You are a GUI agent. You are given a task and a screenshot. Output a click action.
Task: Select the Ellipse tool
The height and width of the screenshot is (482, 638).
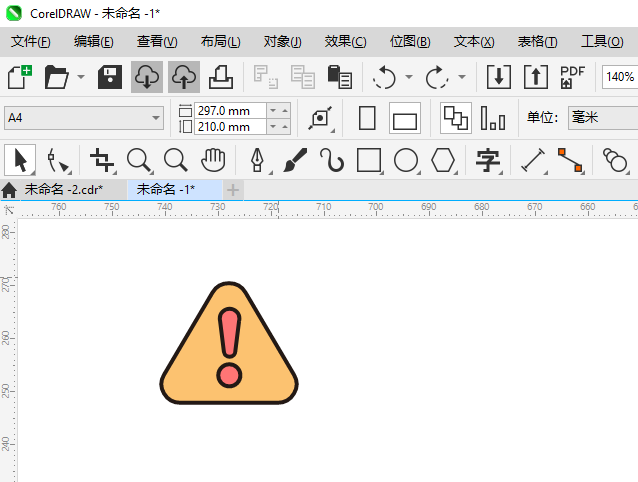pos(406,160)
